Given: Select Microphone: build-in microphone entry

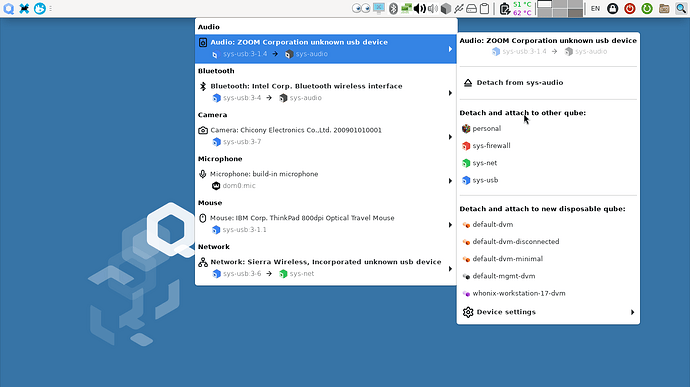Looking at the screenshot, I should (326, 181).
